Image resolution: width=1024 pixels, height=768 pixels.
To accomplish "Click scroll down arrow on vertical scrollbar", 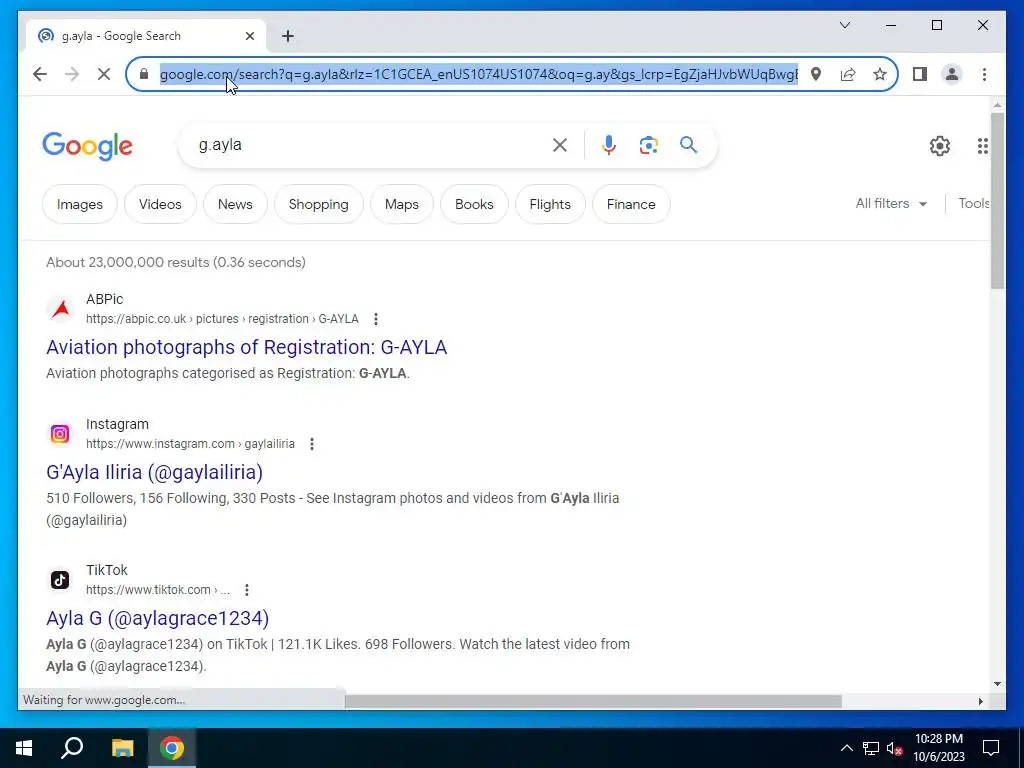I will coord(997,684).
